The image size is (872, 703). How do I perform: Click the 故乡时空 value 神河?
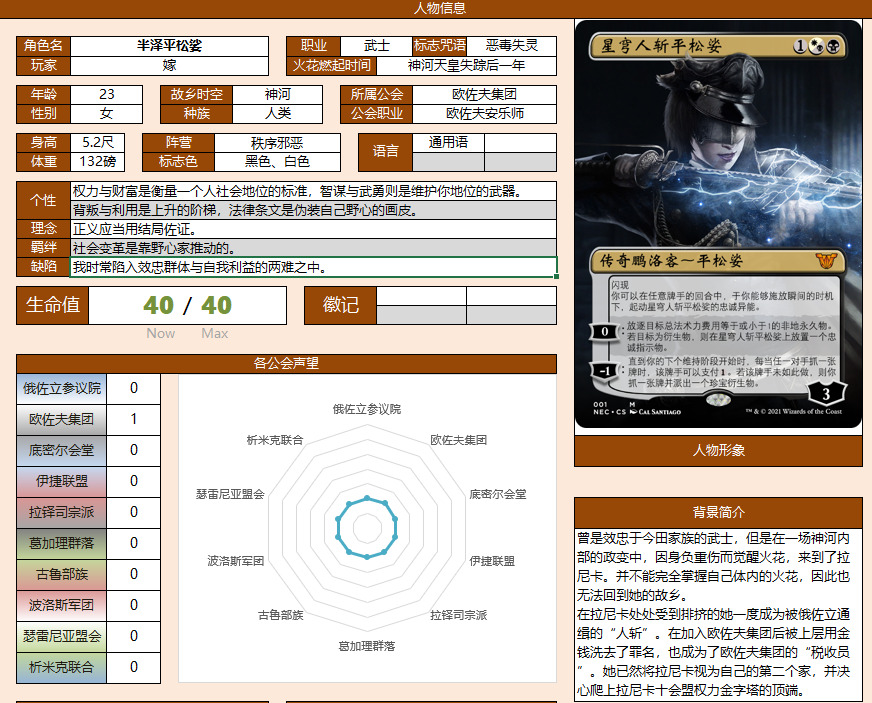(277, 95)
